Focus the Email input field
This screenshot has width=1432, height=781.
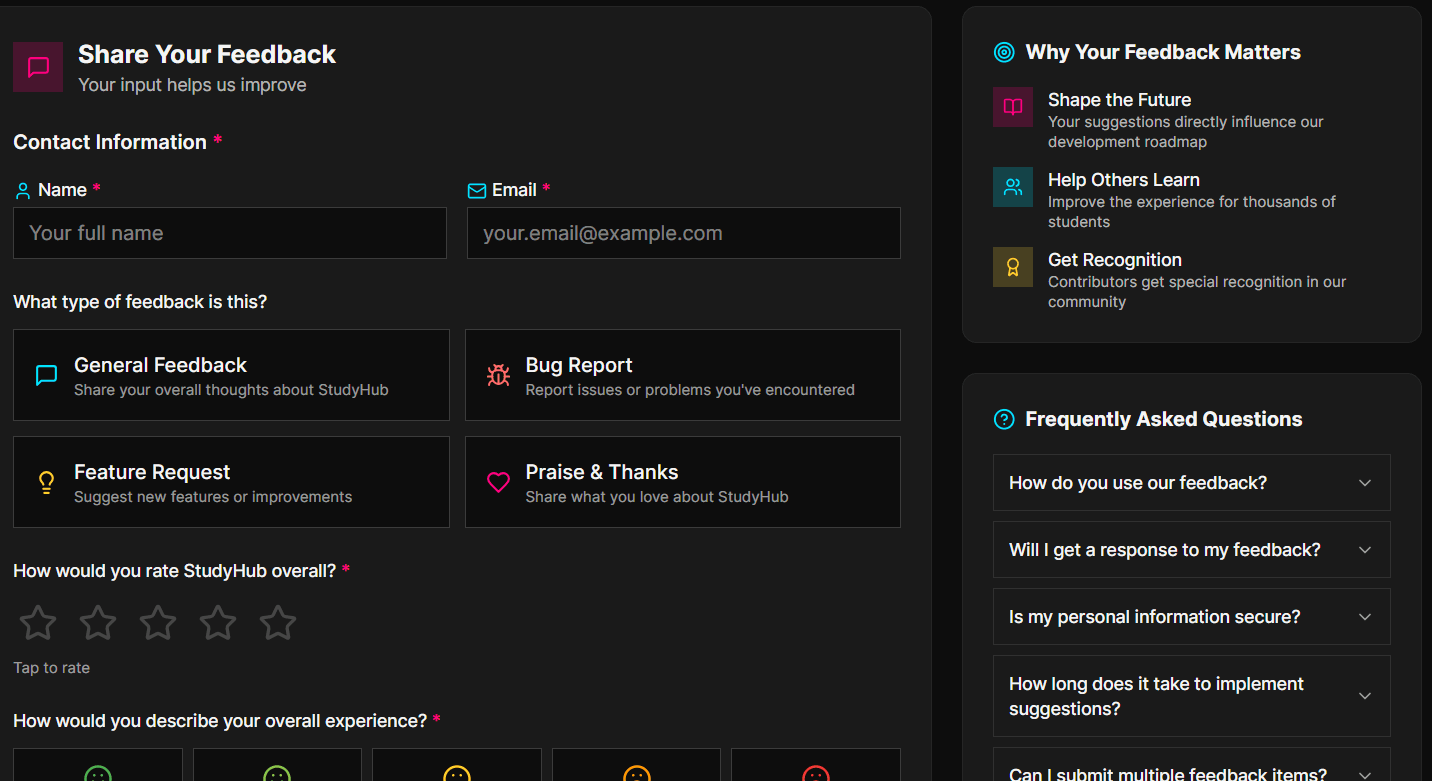[684, 233]
